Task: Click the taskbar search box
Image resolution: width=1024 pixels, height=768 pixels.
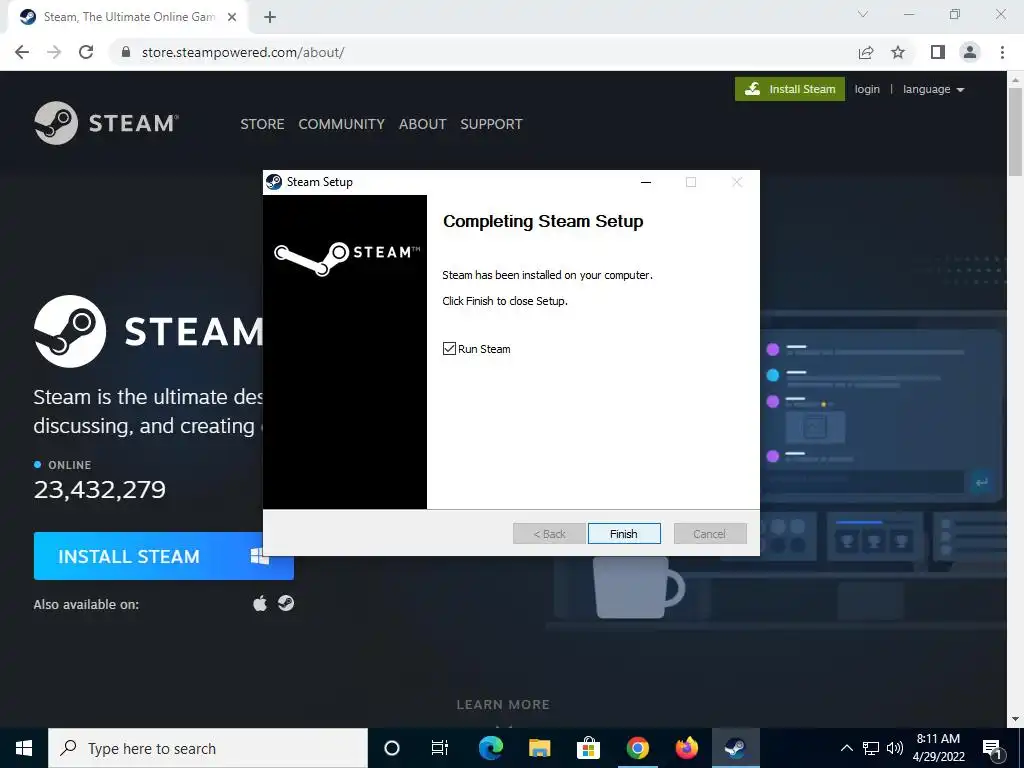Action: tap(208, 748)
